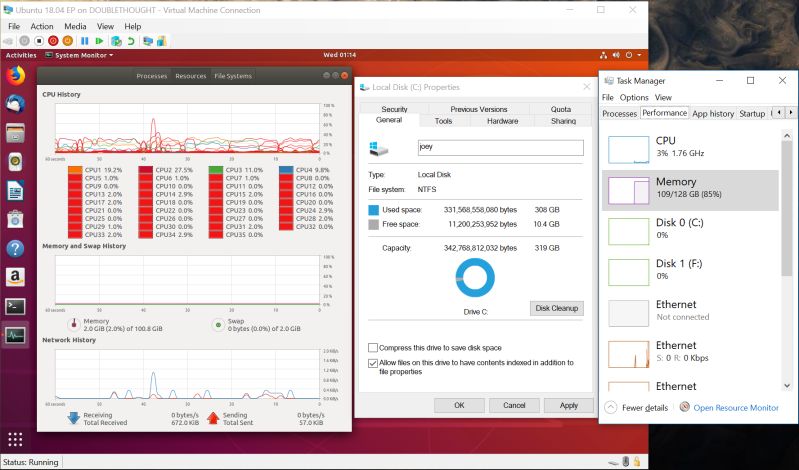Open Firefox from the Ubuntu dock

tap(15, 75)
